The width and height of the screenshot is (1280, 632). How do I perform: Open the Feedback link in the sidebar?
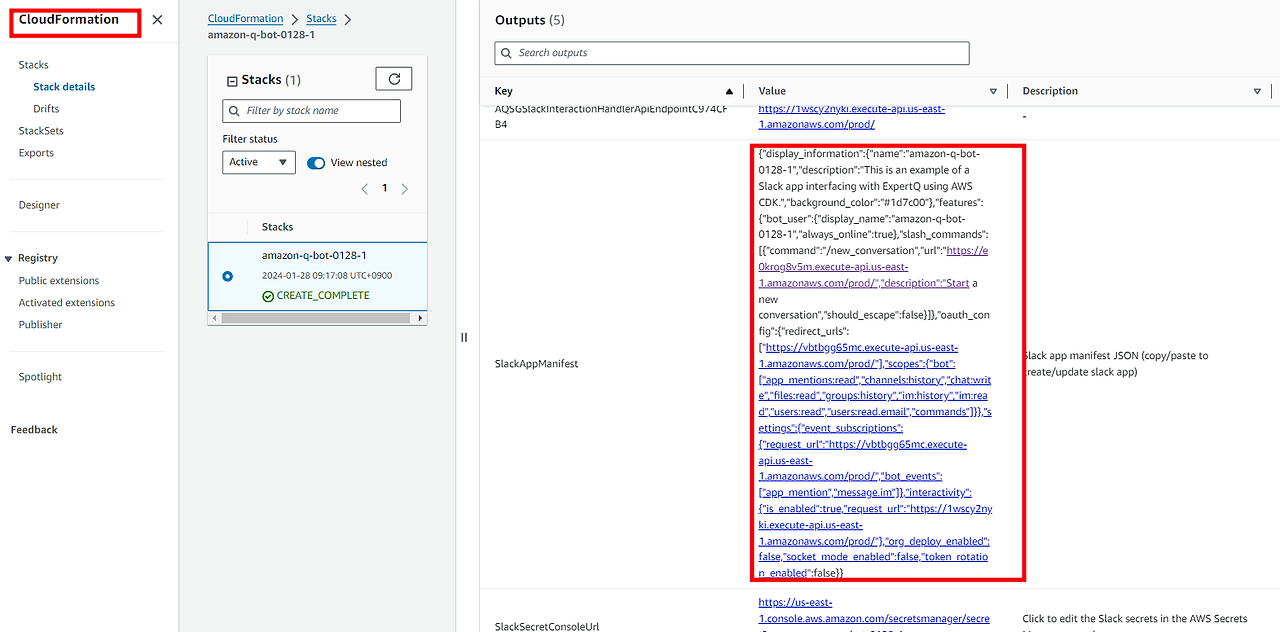pyautogui.click(x=34, y=430)
